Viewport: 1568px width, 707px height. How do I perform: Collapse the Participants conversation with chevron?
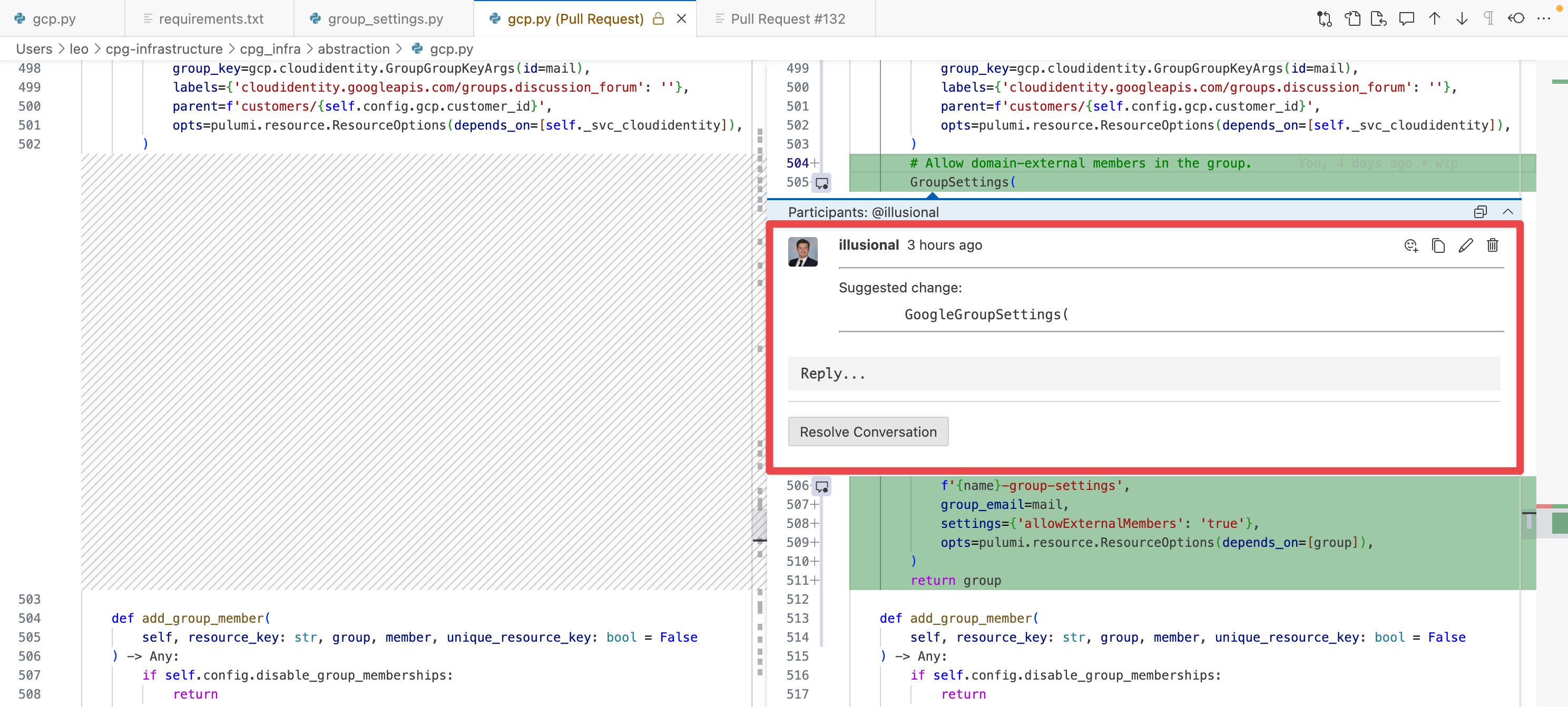tap(1508, 212)
